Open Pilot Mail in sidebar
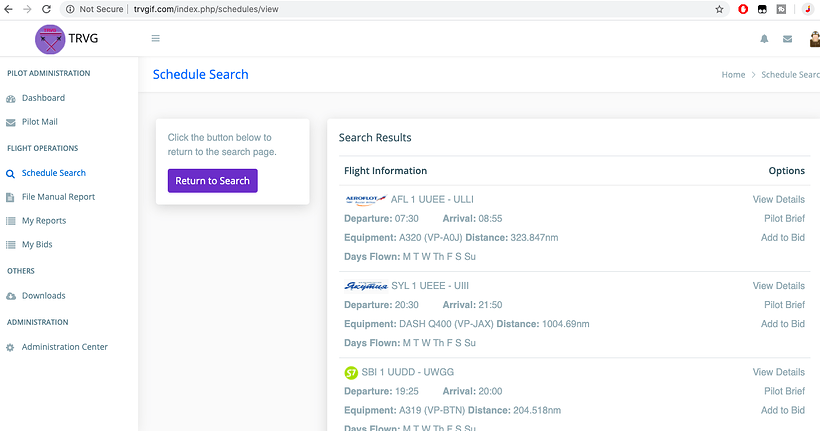820x431 pixels. pos(40,122)
